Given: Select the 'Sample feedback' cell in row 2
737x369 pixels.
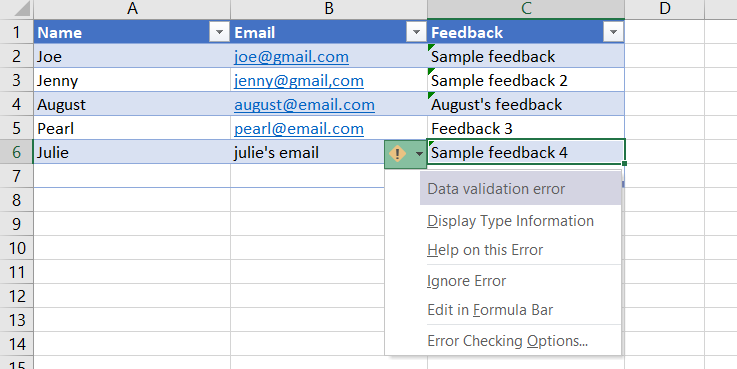Looking at the screenshot, I should coord(526,56).
